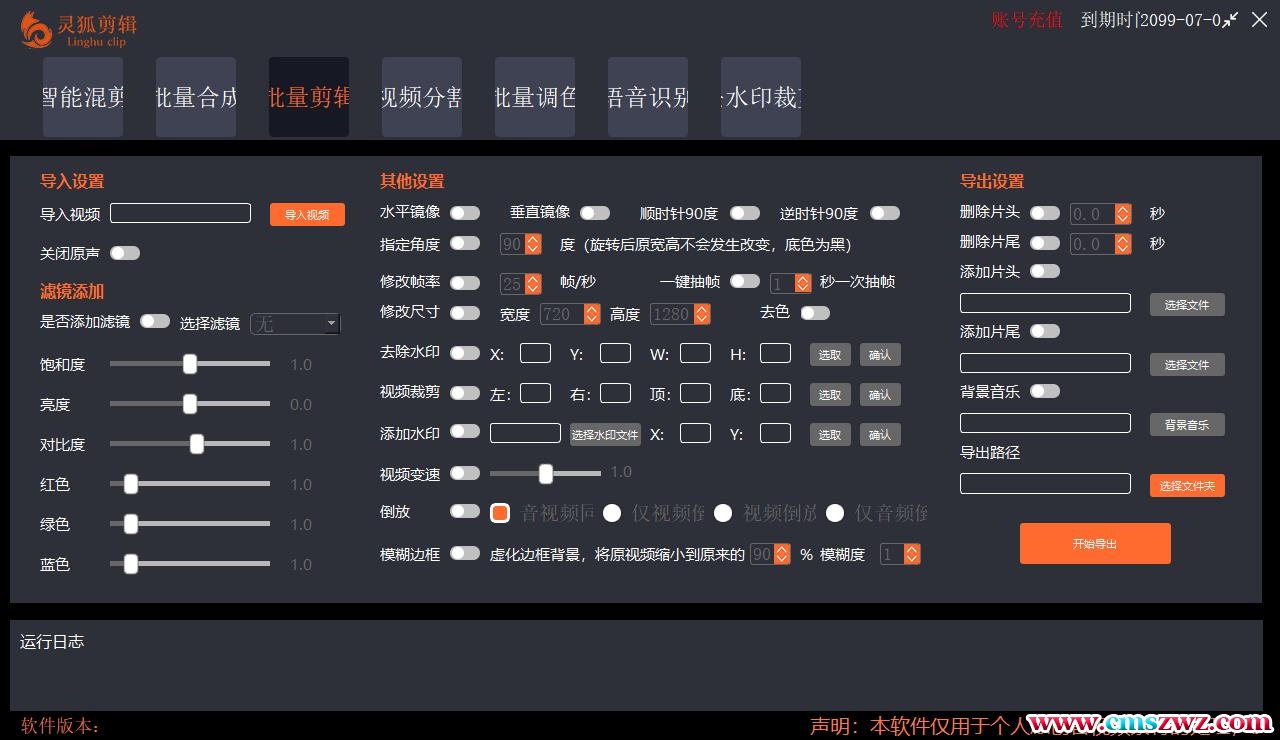The width and height of the screenshot is (1280, 740).
Task: Click the 选择水印文件 button
Action: click(605, 434)
